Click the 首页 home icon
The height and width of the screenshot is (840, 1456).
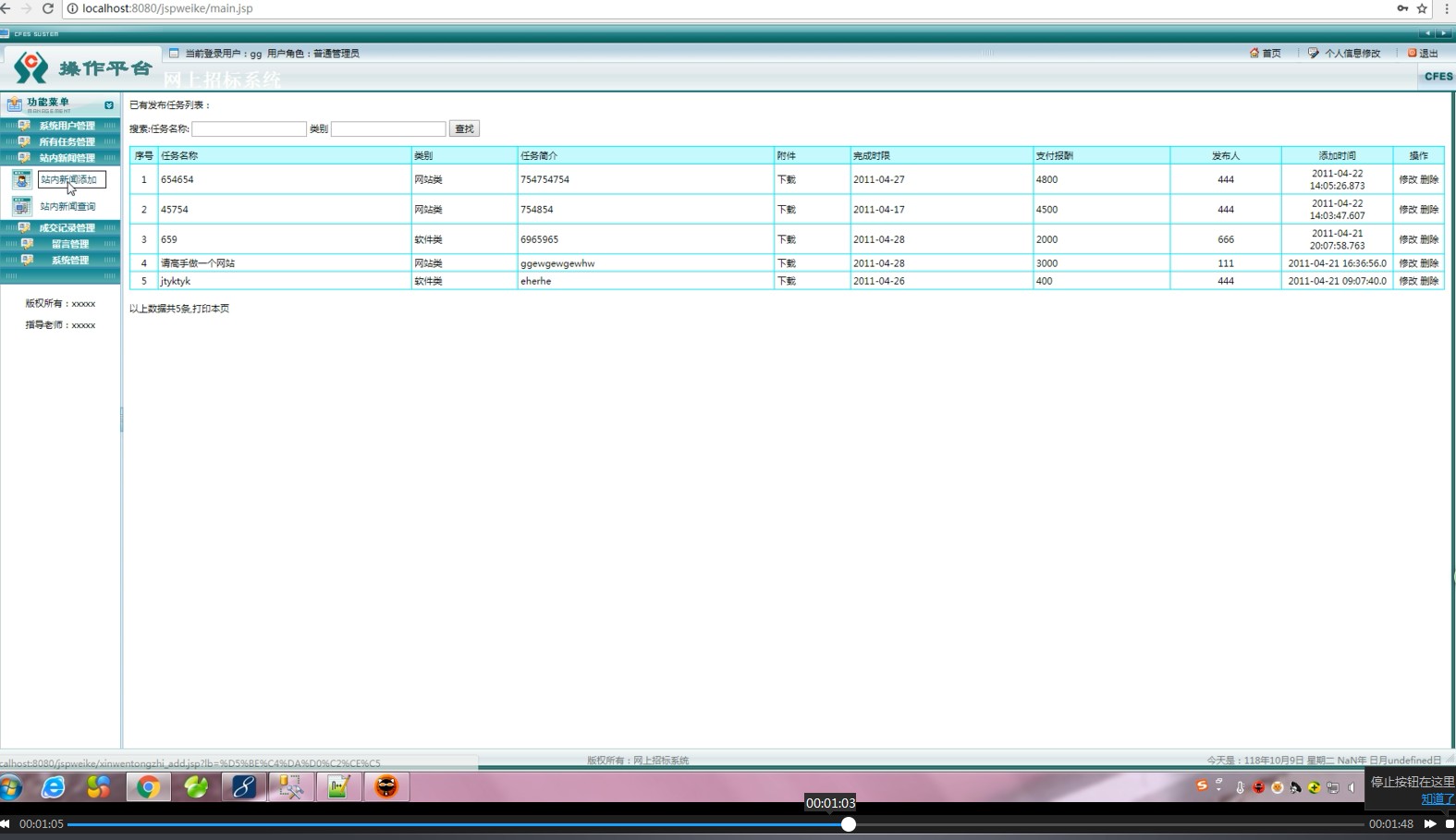[1254, 53]
